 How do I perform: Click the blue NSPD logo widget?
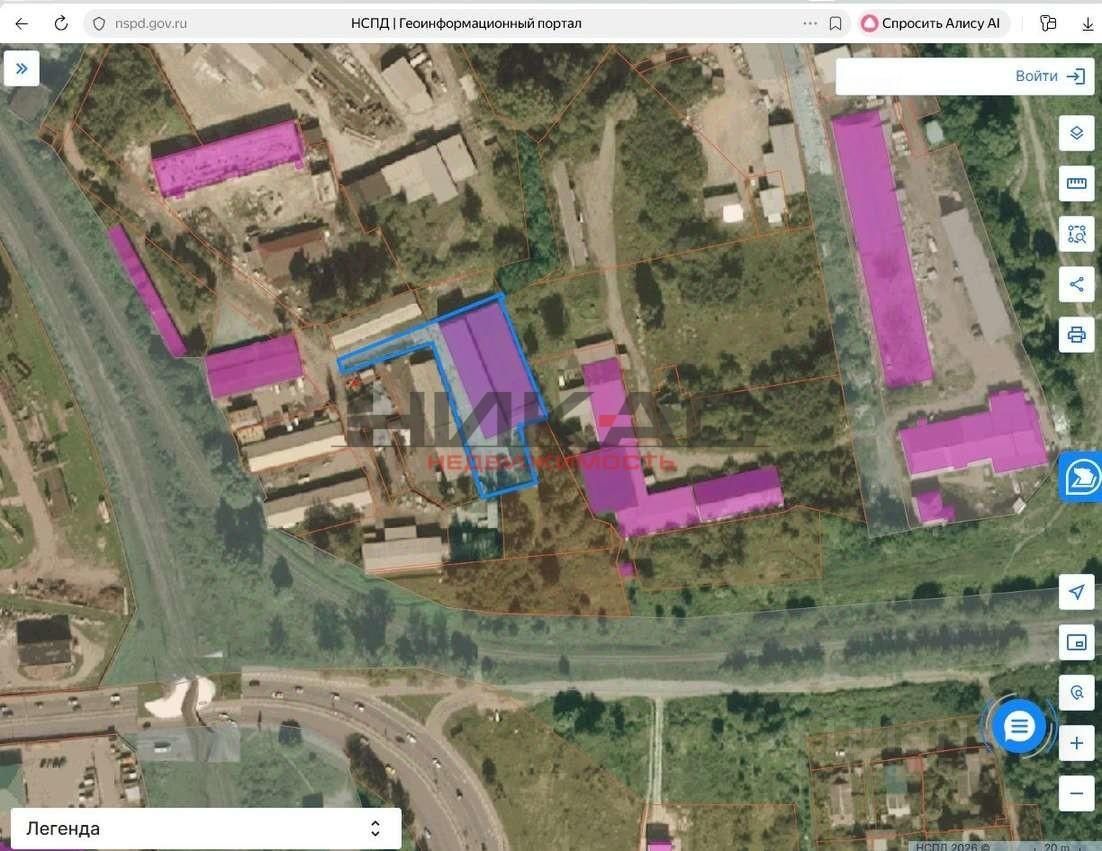click(x=1081, y=477)
